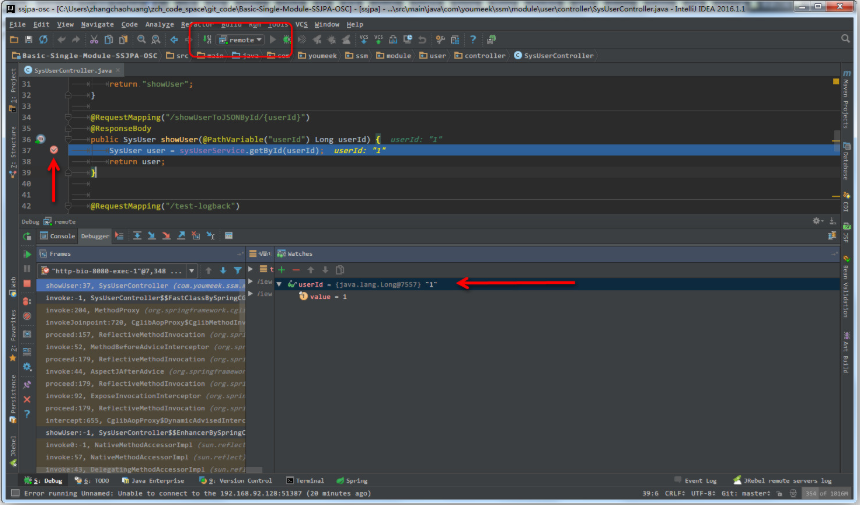This screenshot has width=860, height=505.
Task: Run the remote configuration with green arrow
Action: tap(273, 39)
